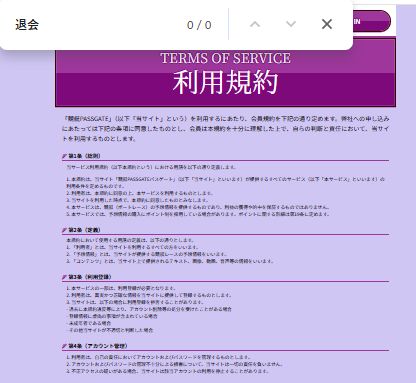Select the 第1条 section heading
The height and width of the screenshot is (383, 416).
84,156
